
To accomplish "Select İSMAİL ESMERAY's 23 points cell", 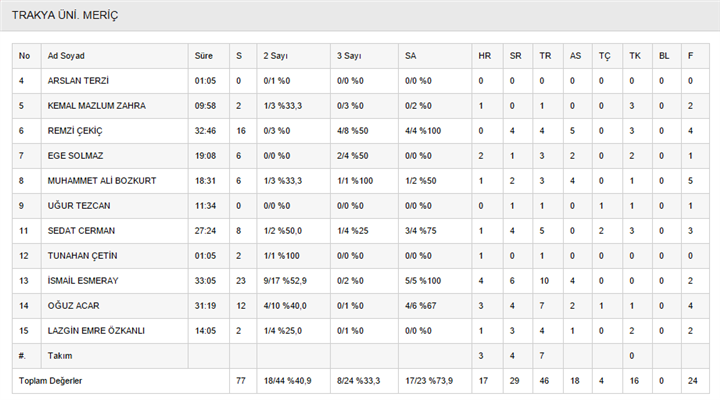I will point(243,281).
